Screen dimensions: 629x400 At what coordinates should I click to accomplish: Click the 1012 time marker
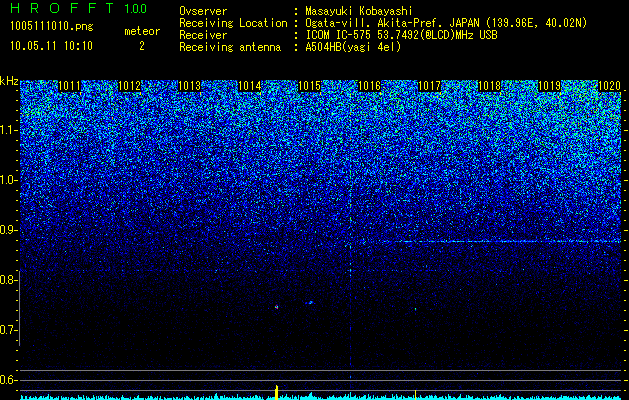pos(130,86)
